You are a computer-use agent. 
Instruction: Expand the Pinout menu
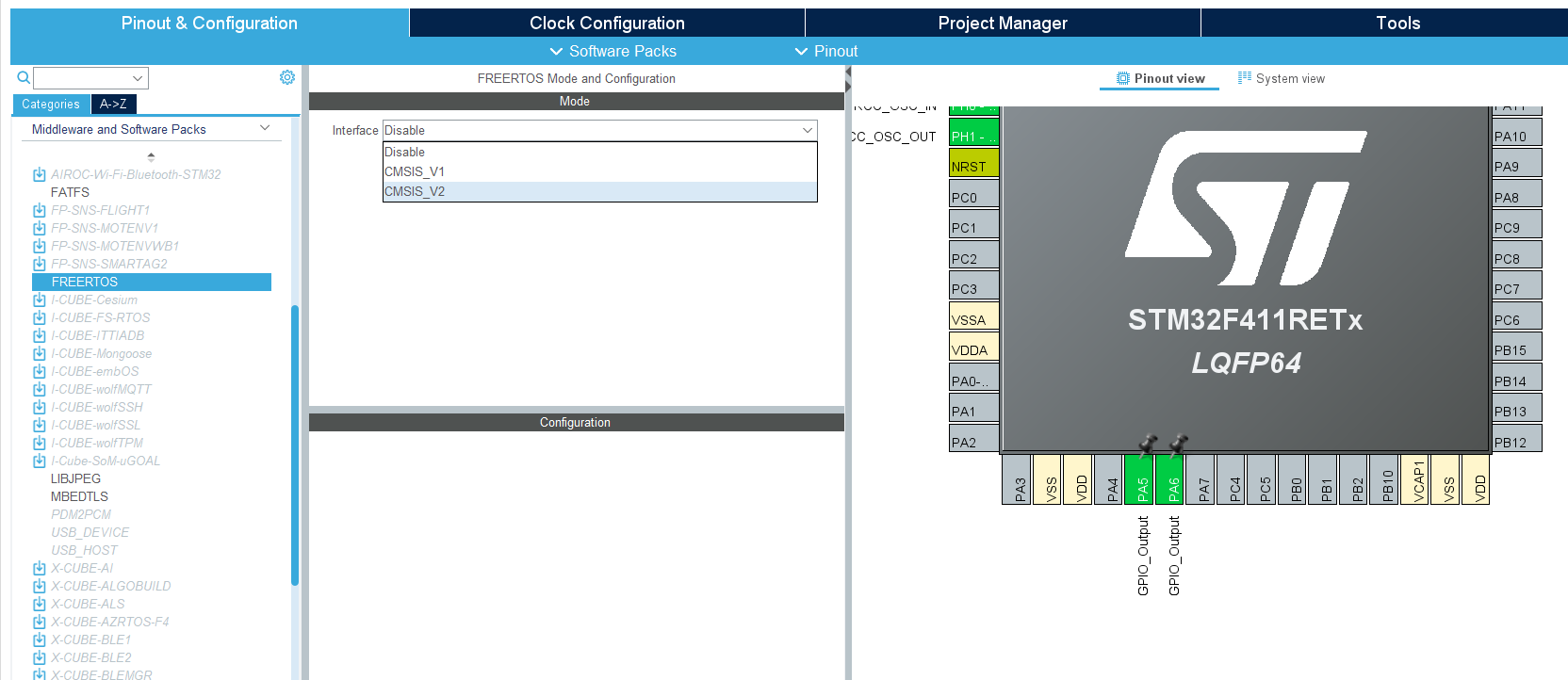826,51
